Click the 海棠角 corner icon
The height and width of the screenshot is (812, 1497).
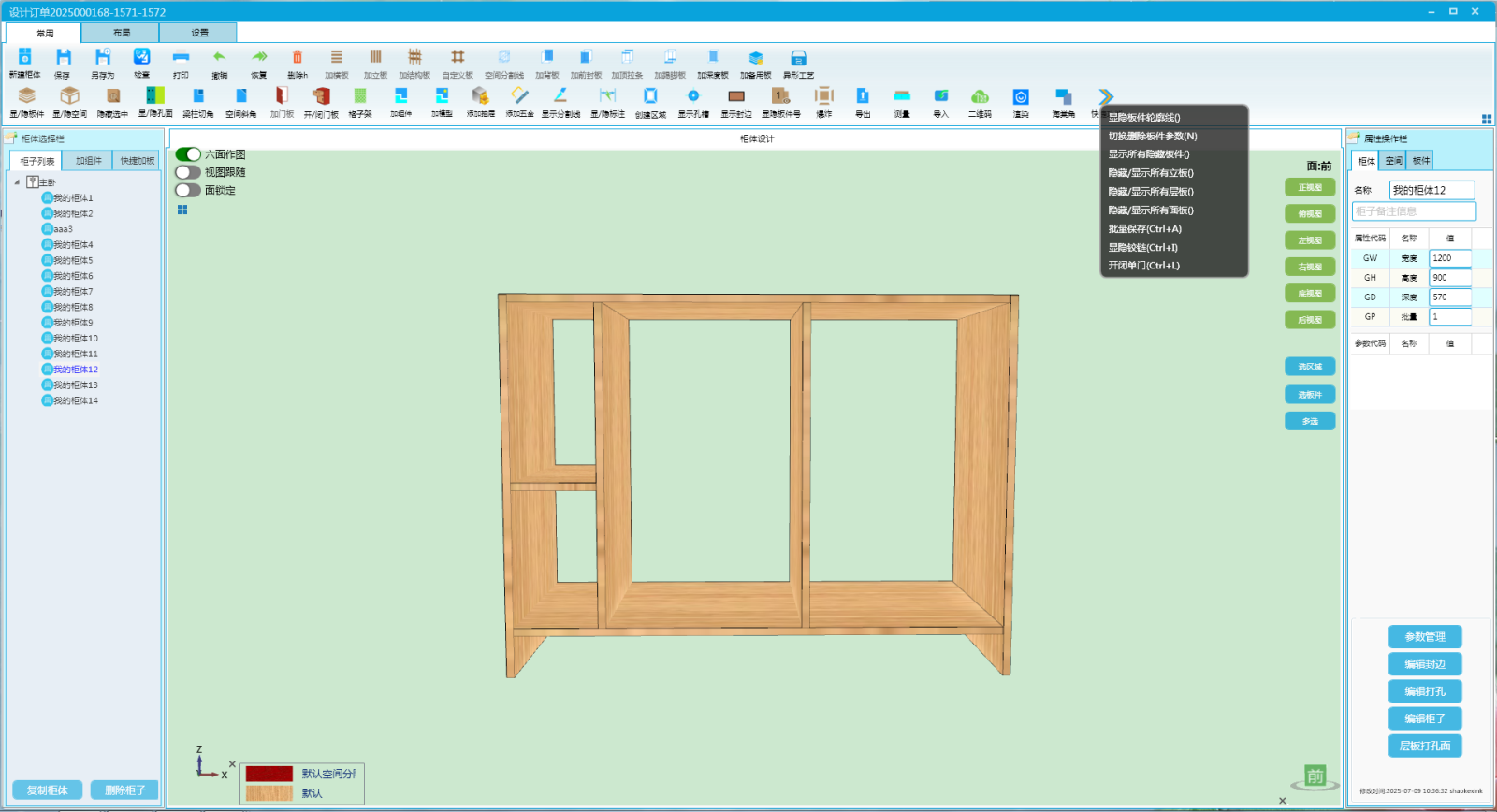pos(1064,96)
